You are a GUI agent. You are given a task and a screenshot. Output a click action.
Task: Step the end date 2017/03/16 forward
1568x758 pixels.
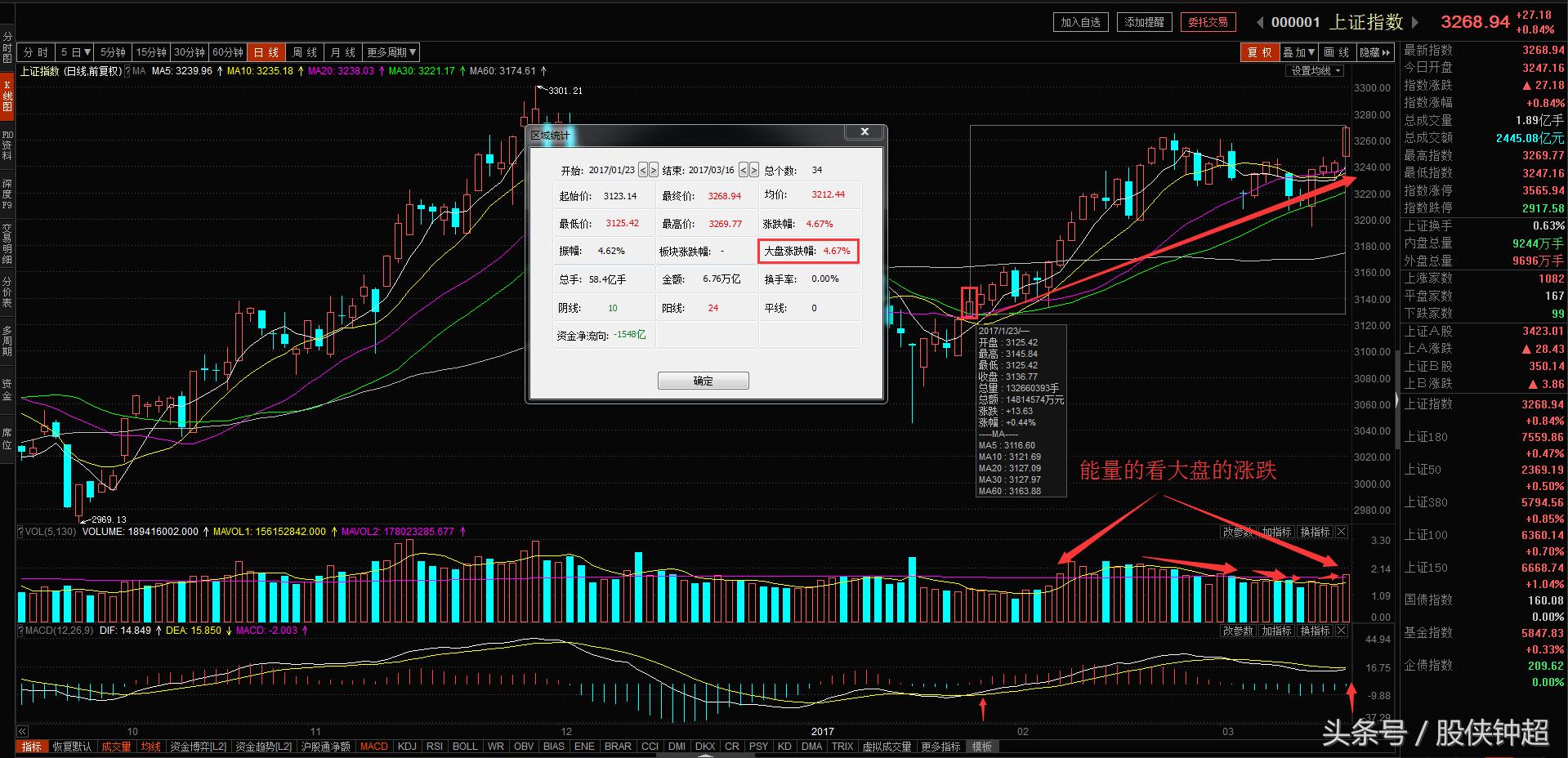(x=753, y=170)
